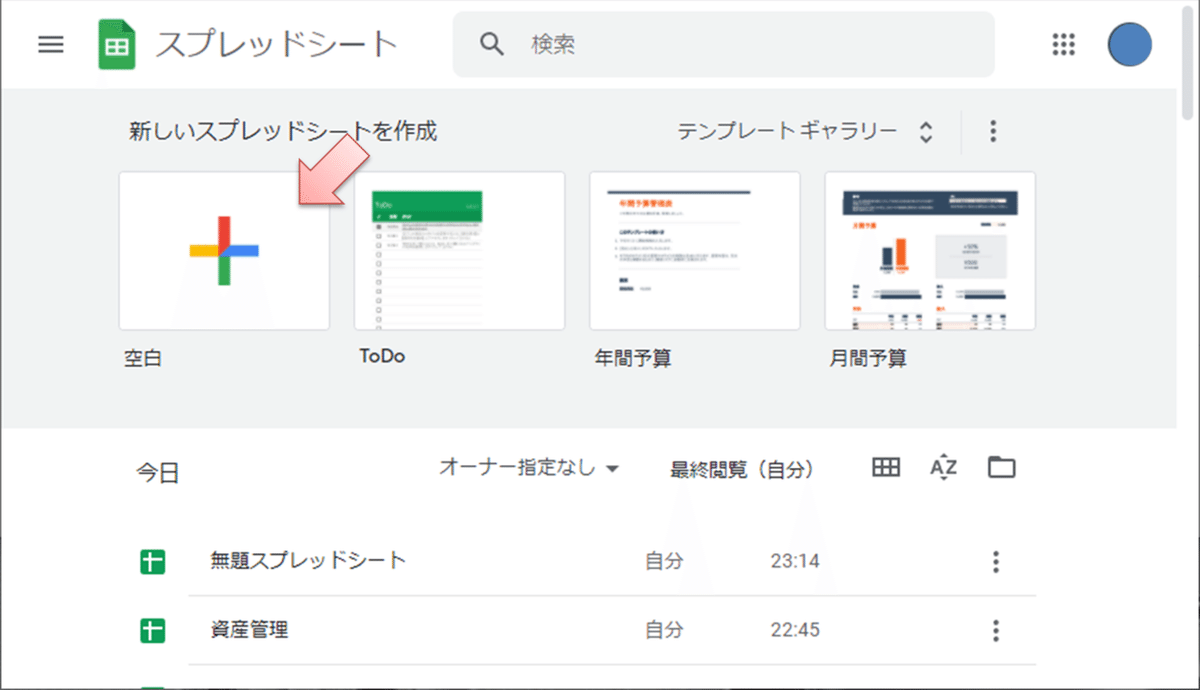The image size is (1200, 690).
Task: Open the 月間予算 template thumbnail
Action: (x=930, y=251)
